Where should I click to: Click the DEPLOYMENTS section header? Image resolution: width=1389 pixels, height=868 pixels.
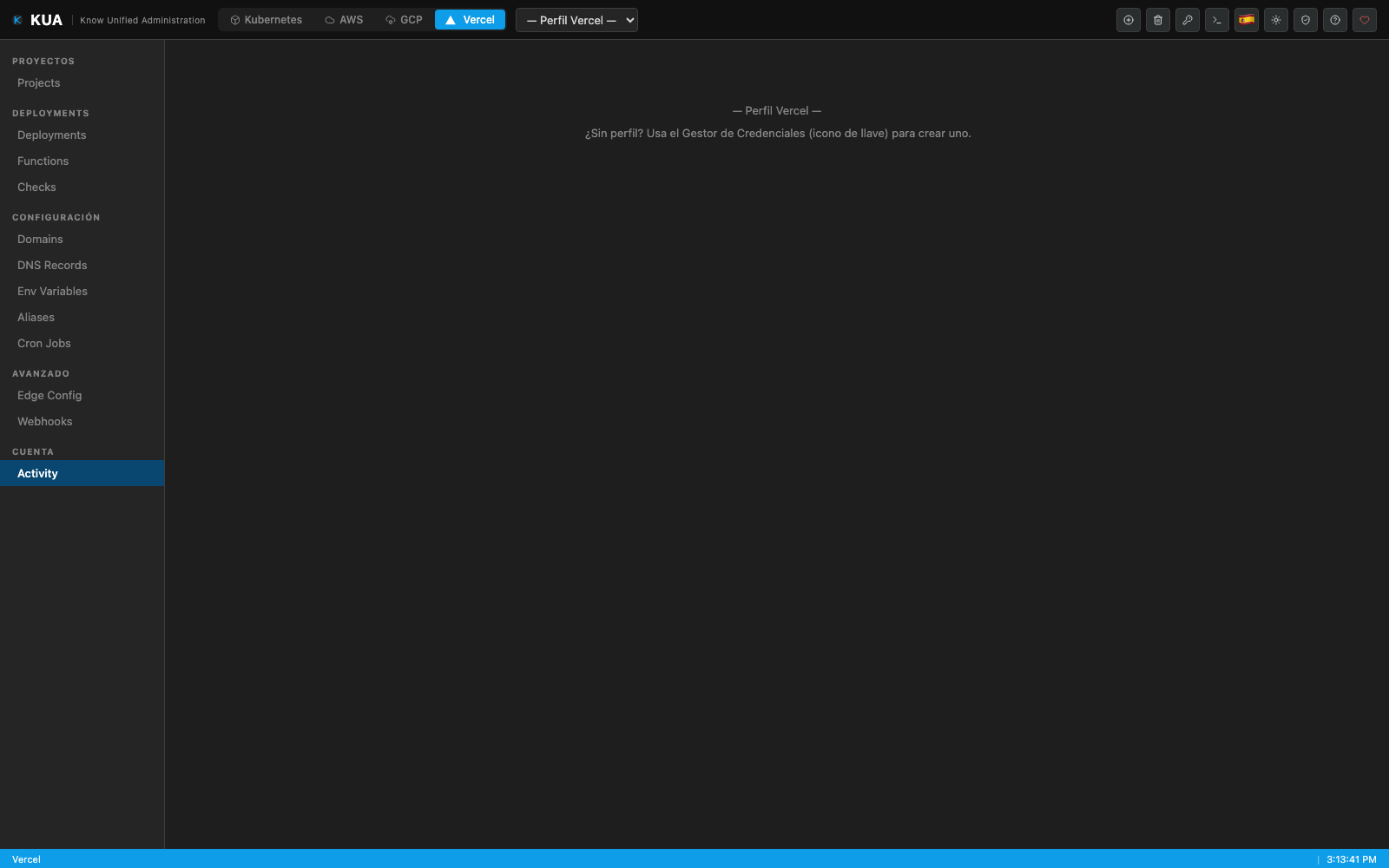click(x=50, y=114)
